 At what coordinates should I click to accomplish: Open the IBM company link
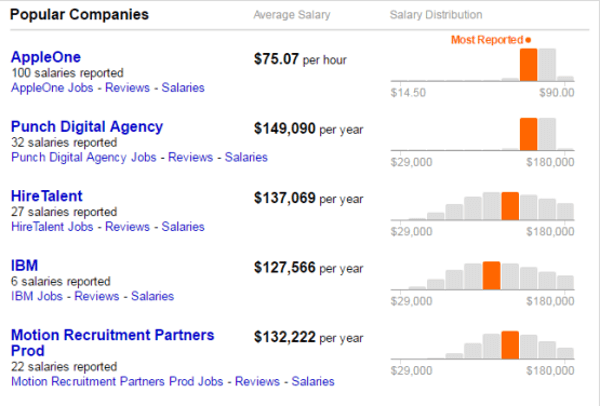tap(24, 265)
